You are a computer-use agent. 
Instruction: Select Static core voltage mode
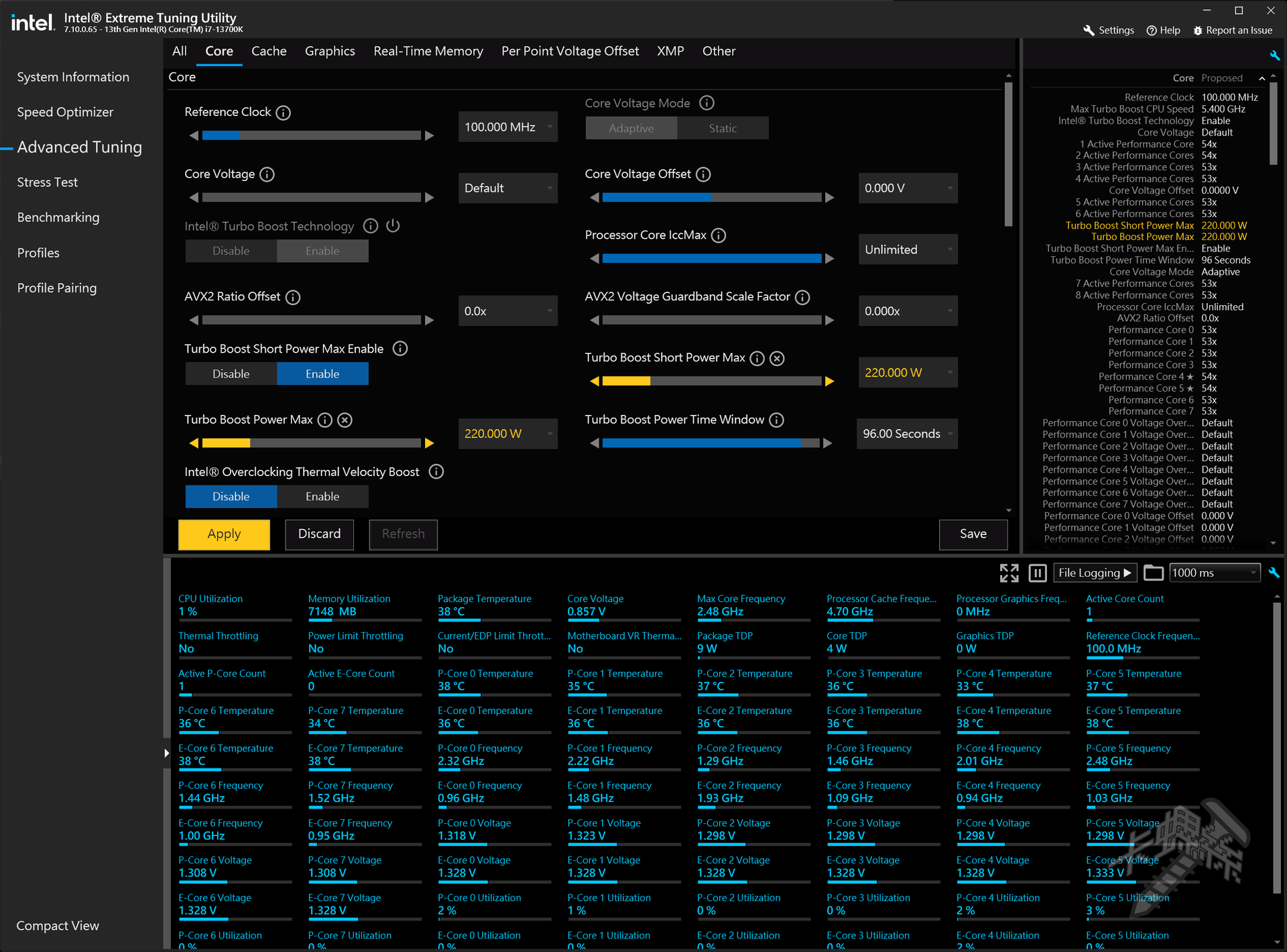point(723,128)
